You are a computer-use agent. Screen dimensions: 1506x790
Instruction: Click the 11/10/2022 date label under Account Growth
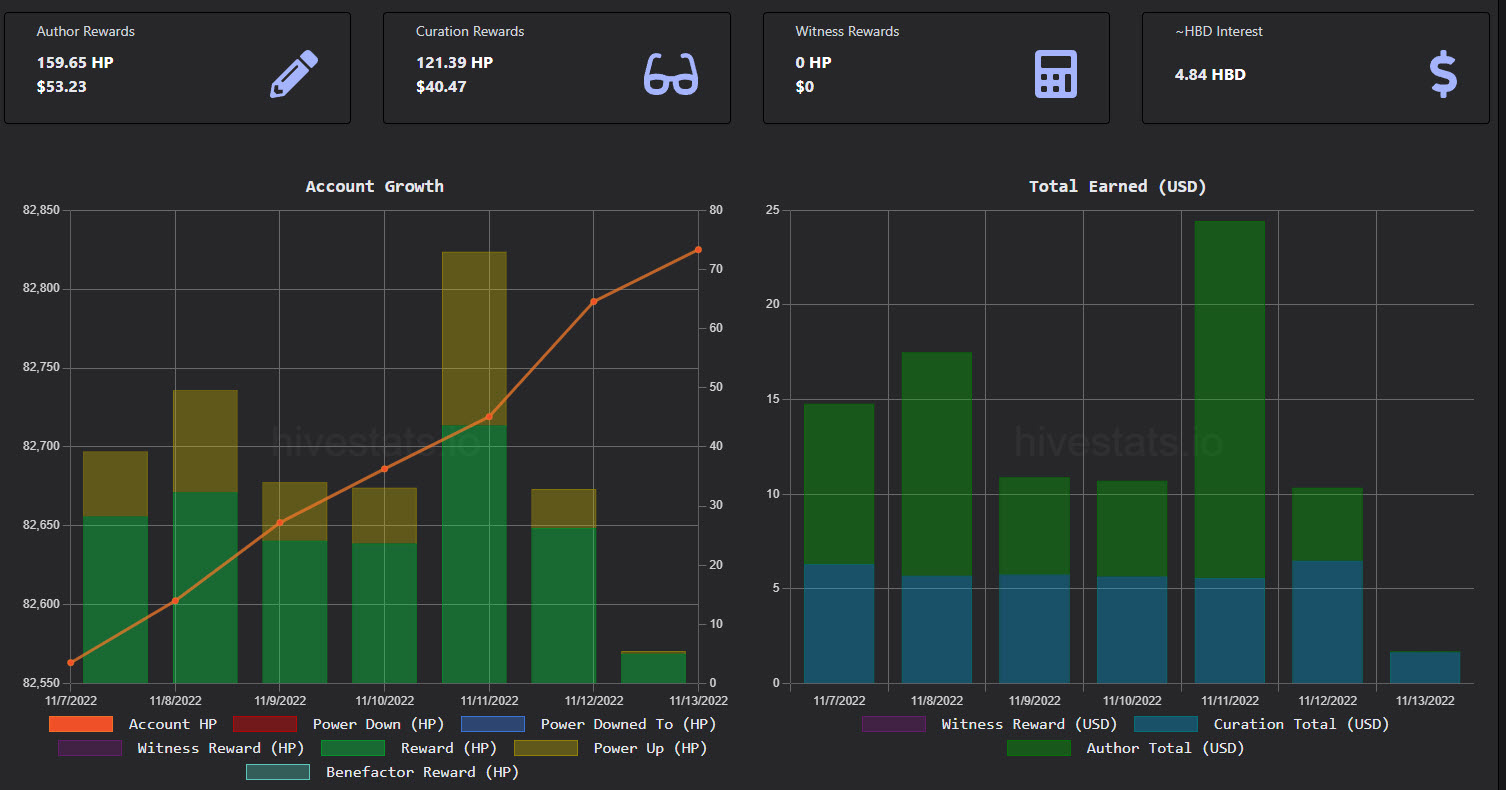[385, 701]
